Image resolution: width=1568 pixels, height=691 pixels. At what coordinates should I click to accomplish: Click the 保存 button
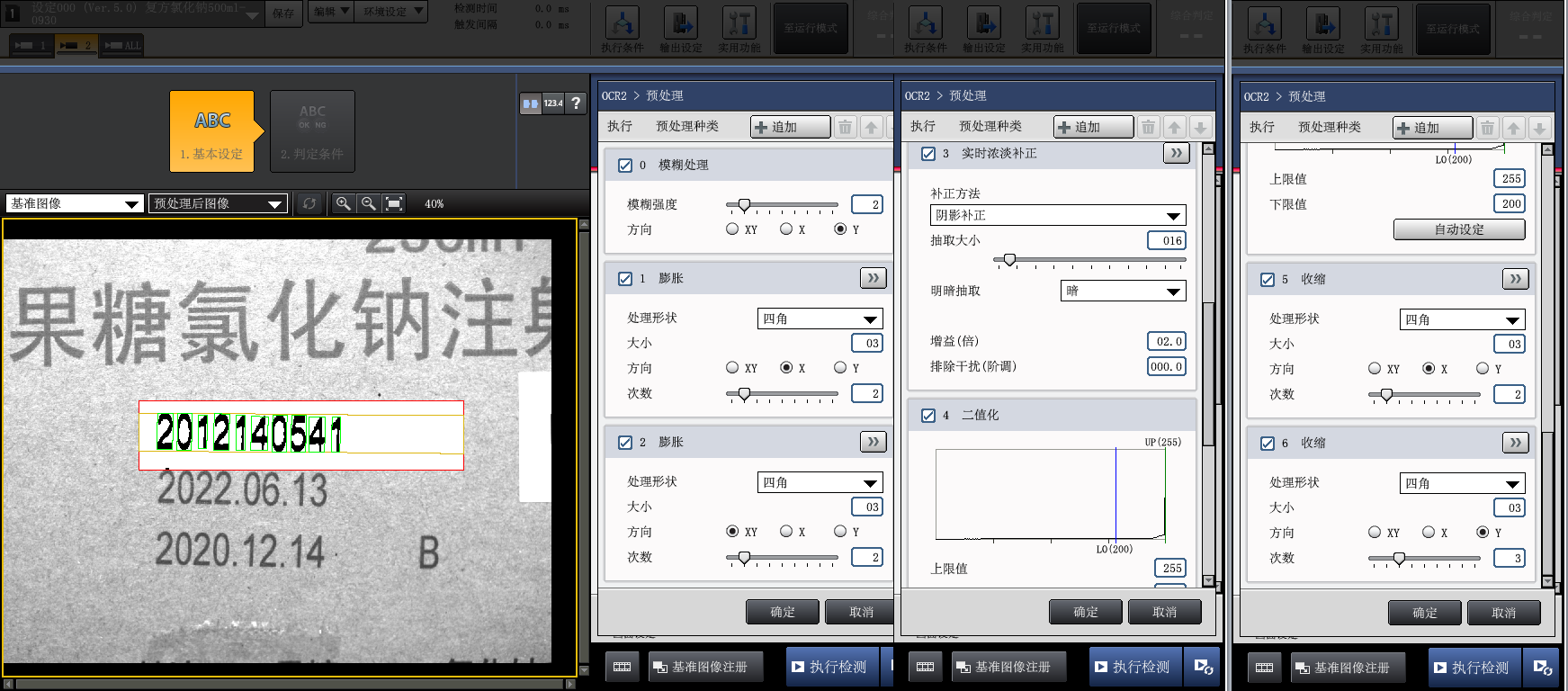tap(283, 13)
